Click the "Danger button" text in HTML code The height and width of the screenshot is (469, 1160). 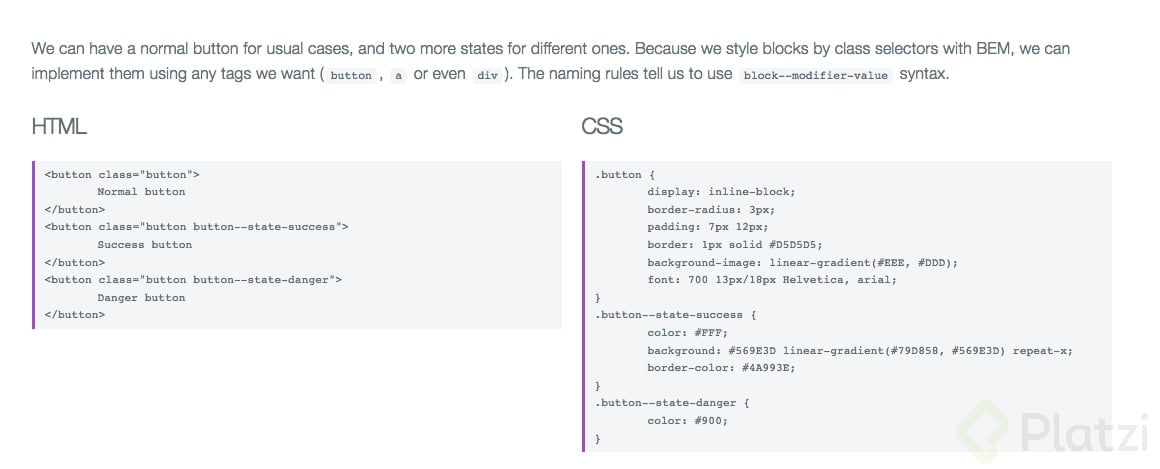click(x=141, y=297)
